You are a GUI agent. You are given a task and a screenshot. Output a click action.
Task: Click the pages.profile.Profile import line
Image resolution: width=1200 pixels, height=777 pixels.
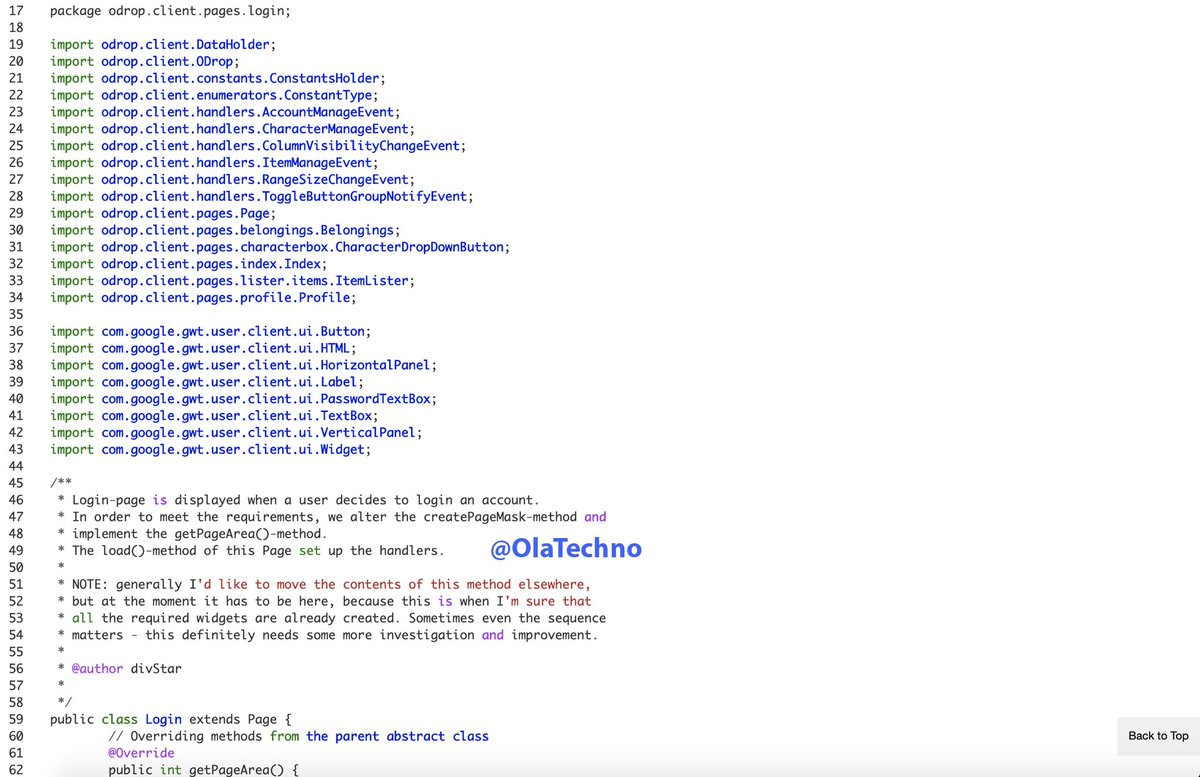pos(203,298)
